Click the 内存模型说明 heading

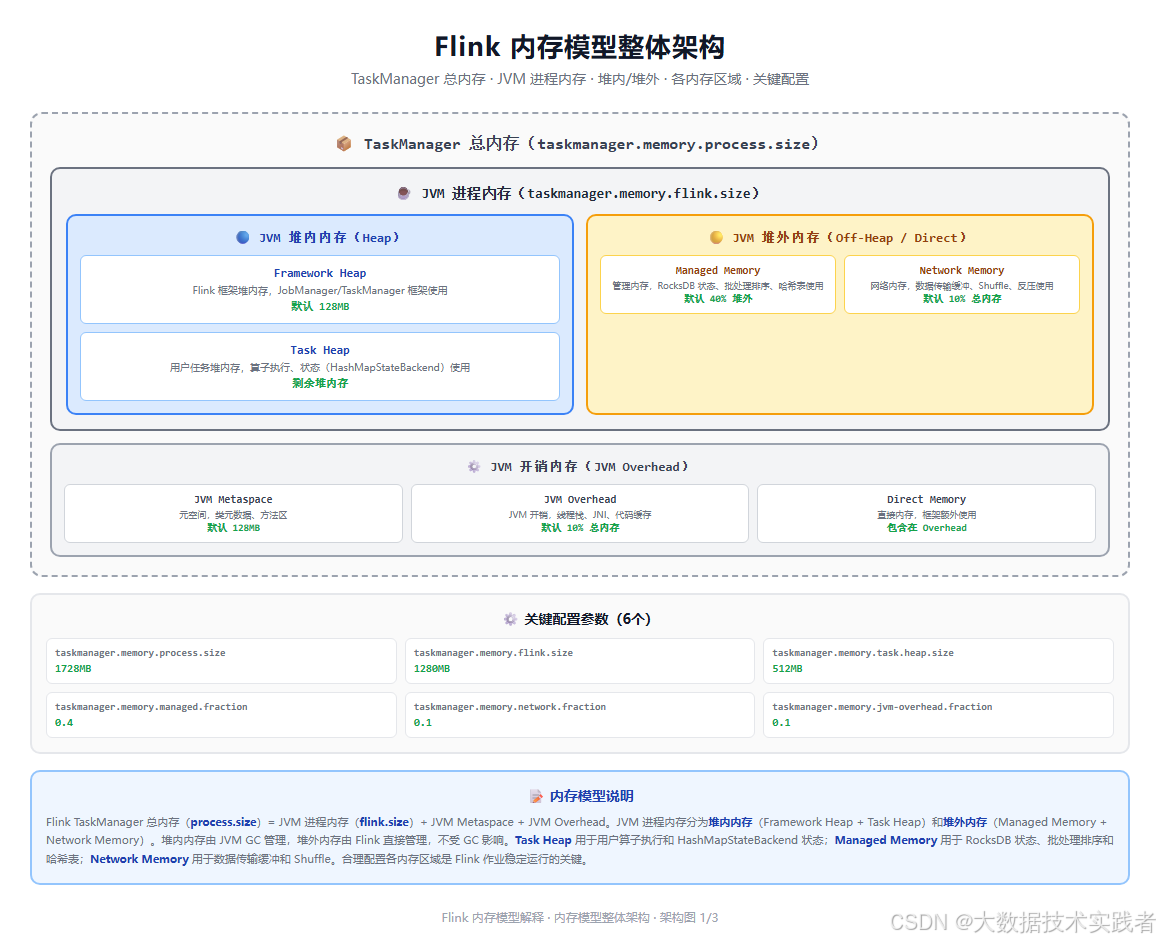tap(591, 796)
